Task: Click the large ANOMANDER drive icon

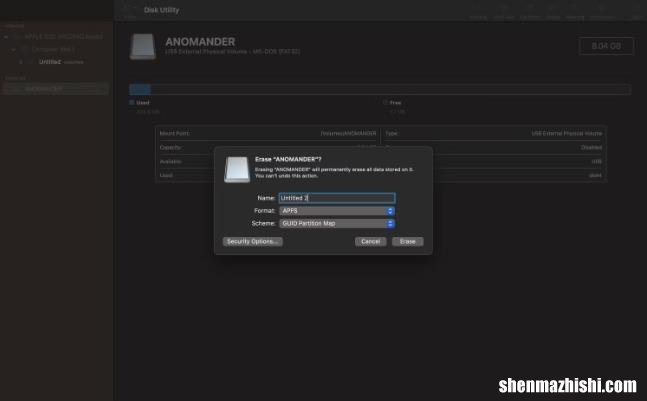Action: pyautogui.click(x=143, y=47)
